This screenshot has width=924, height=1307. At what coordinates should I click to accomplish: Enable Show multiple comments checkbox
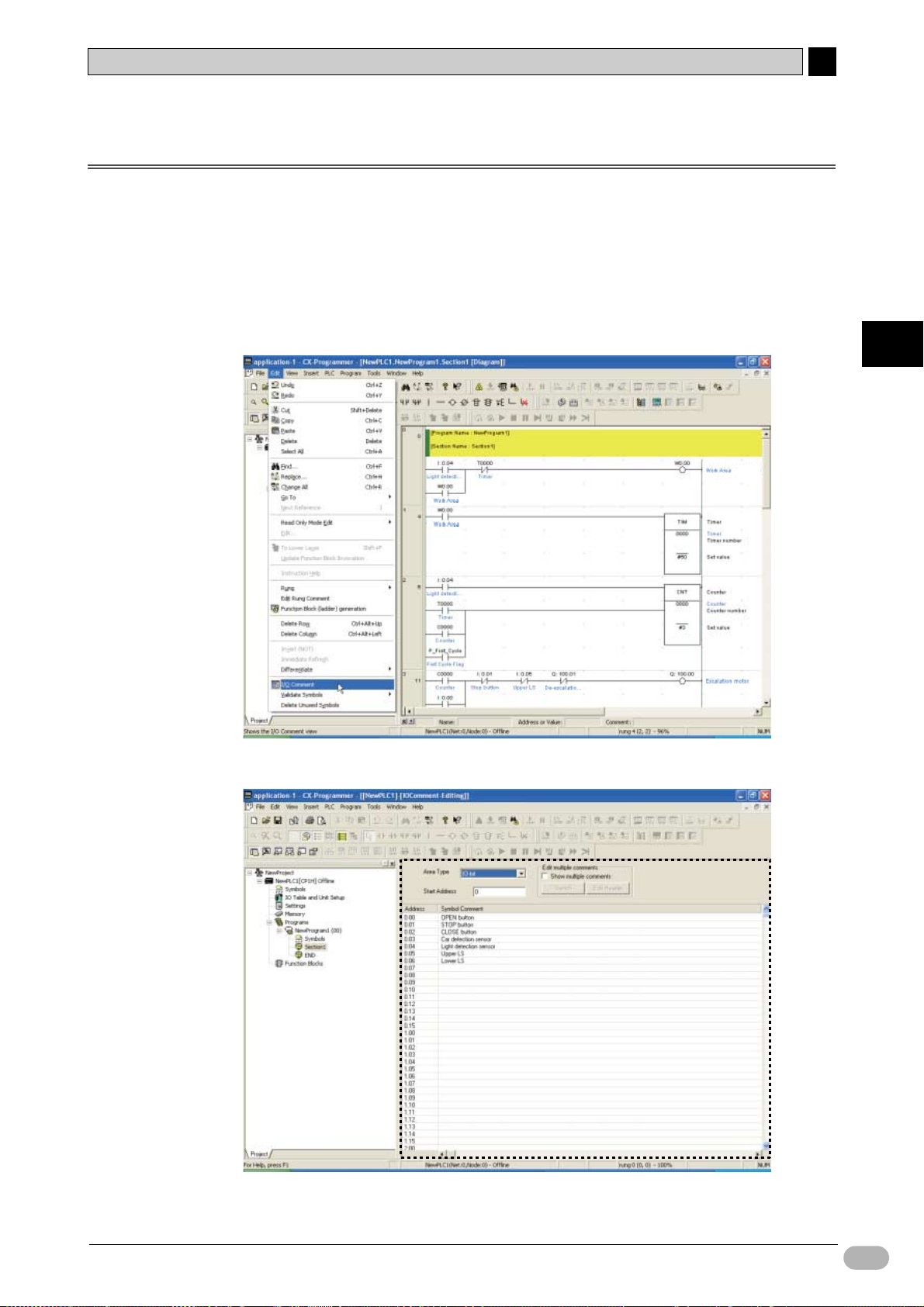[x=545, y=877]
